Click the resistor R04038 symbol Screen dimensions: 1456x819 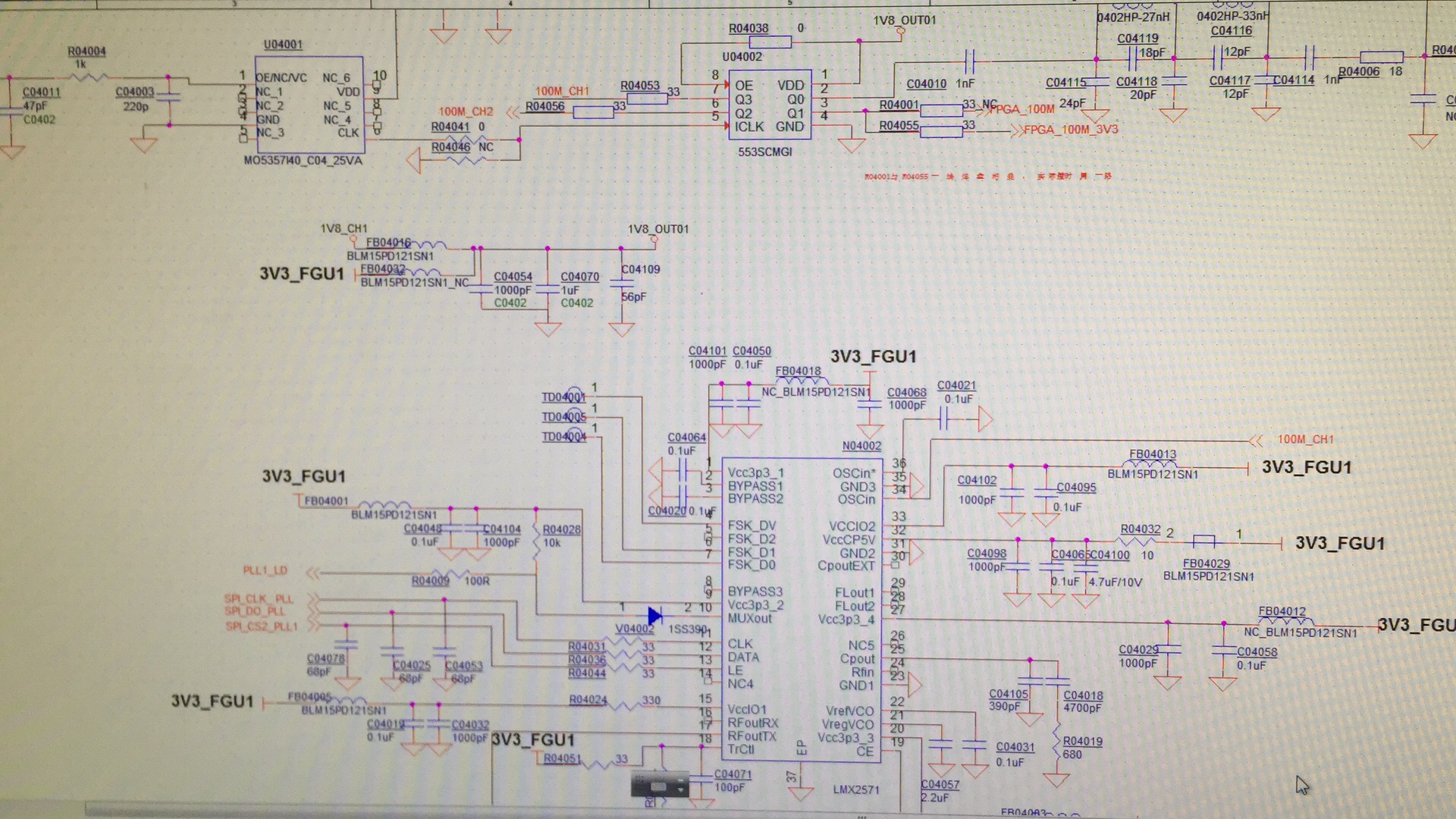(x=769, y=42)
